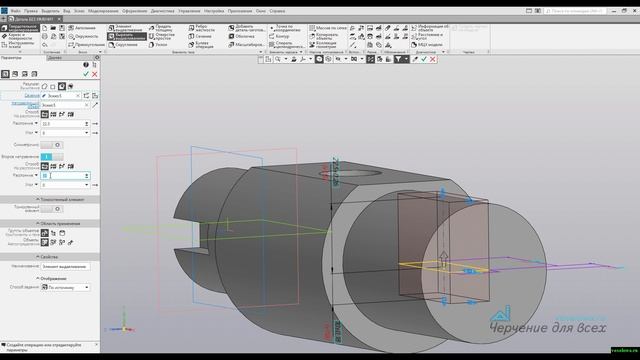Open the Справка menu

pyautogui.click(x=277, y=11)
